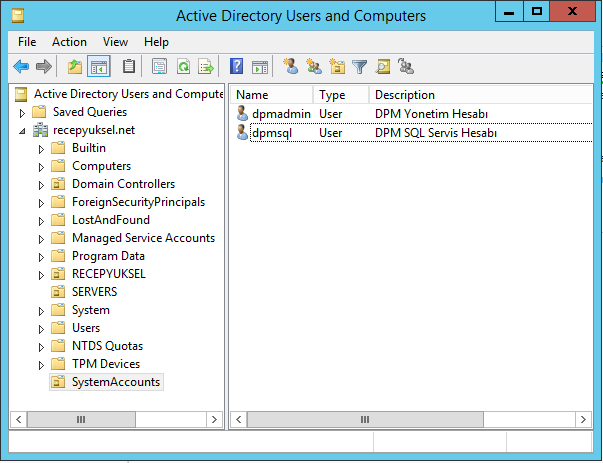Viewport: 603px width, 463px height.
Task: Toggle Show/Hide Console Tree toolbar icon
Action: point(98,67)
